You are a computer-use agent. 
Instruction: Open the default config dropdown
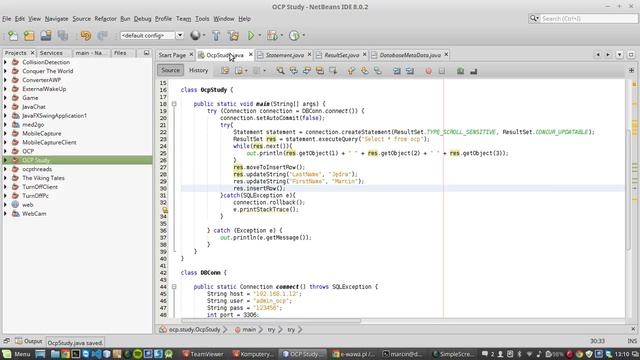(x=180, y=36)
